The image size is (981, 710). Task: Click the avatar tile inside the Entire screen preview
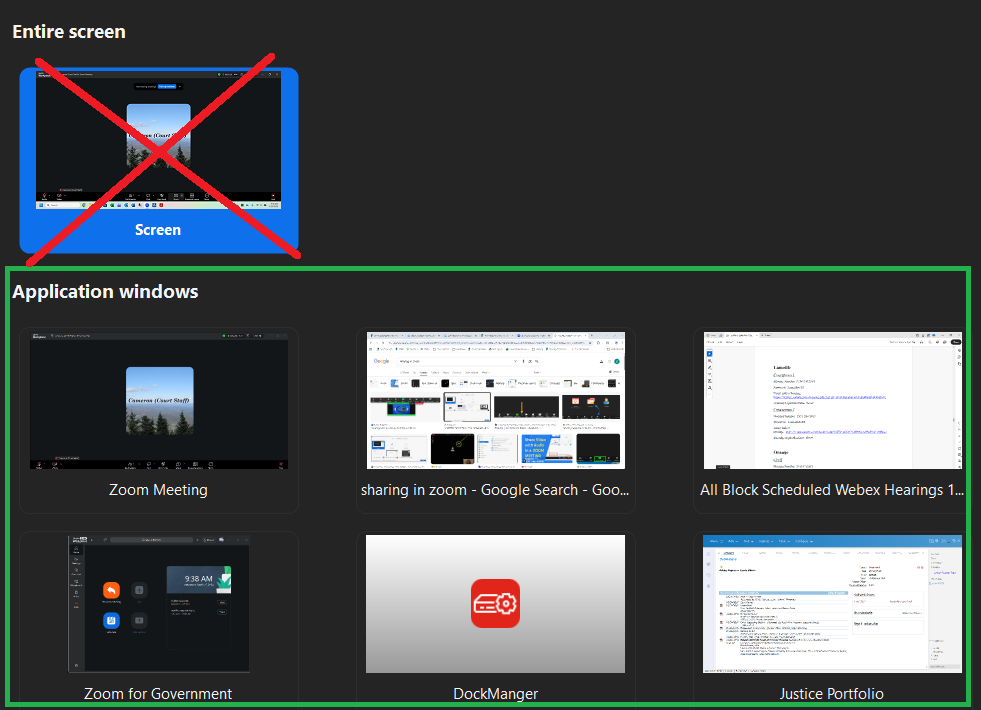[x=159, y=135]
